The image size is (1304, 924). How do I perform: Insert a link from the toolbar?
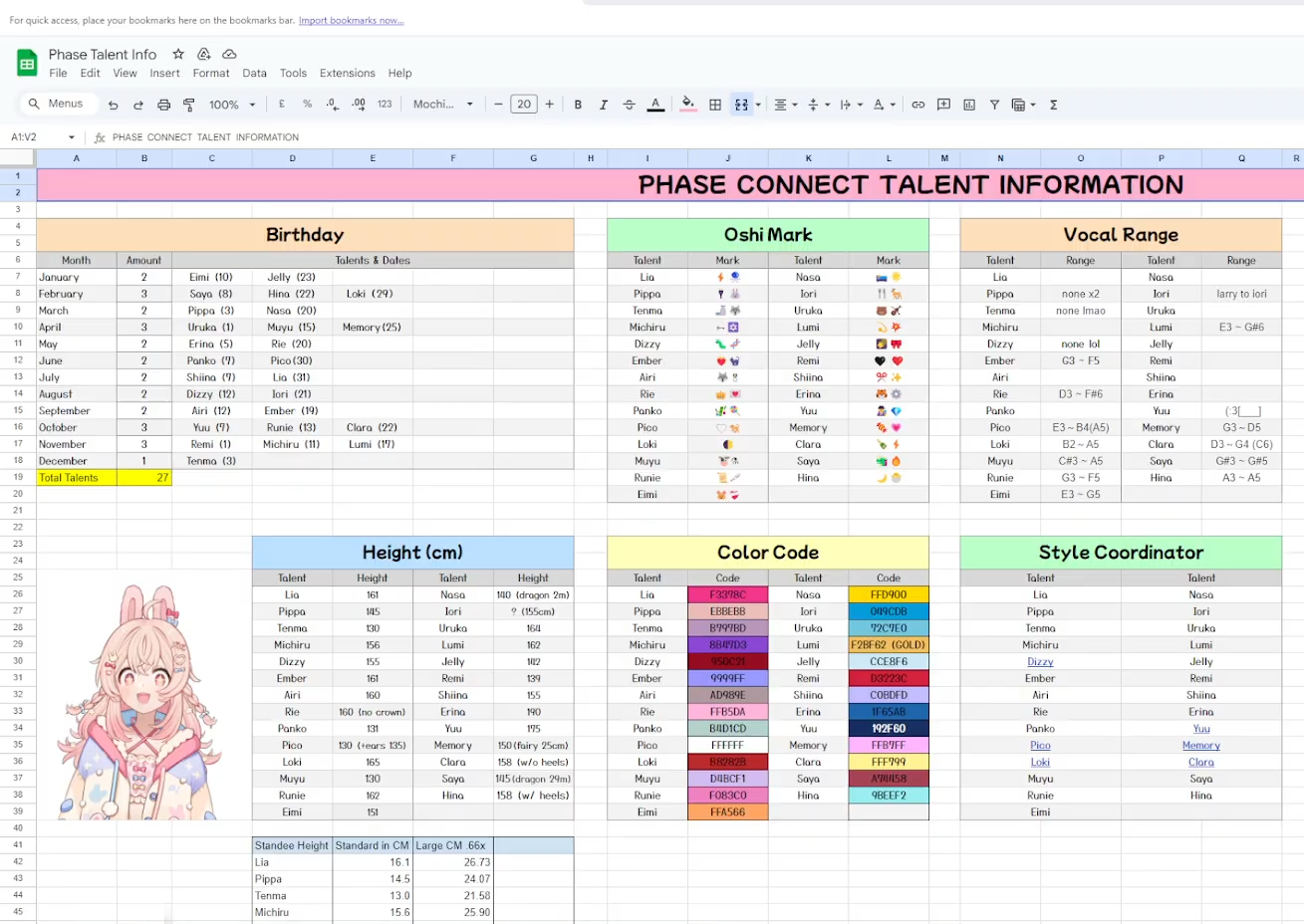point(918,105)
